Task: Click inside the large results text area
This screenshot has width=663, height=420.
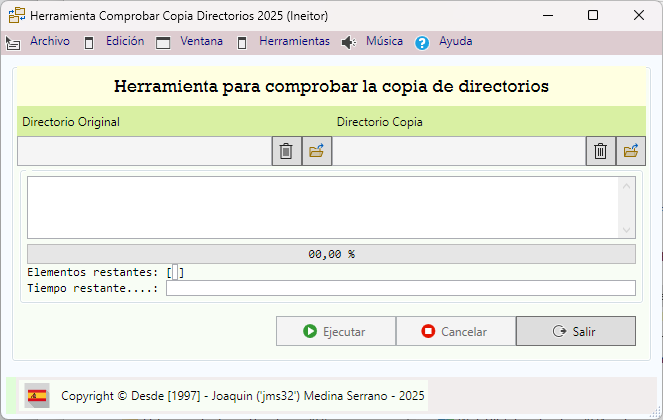Action: click(x=323, y=208)
